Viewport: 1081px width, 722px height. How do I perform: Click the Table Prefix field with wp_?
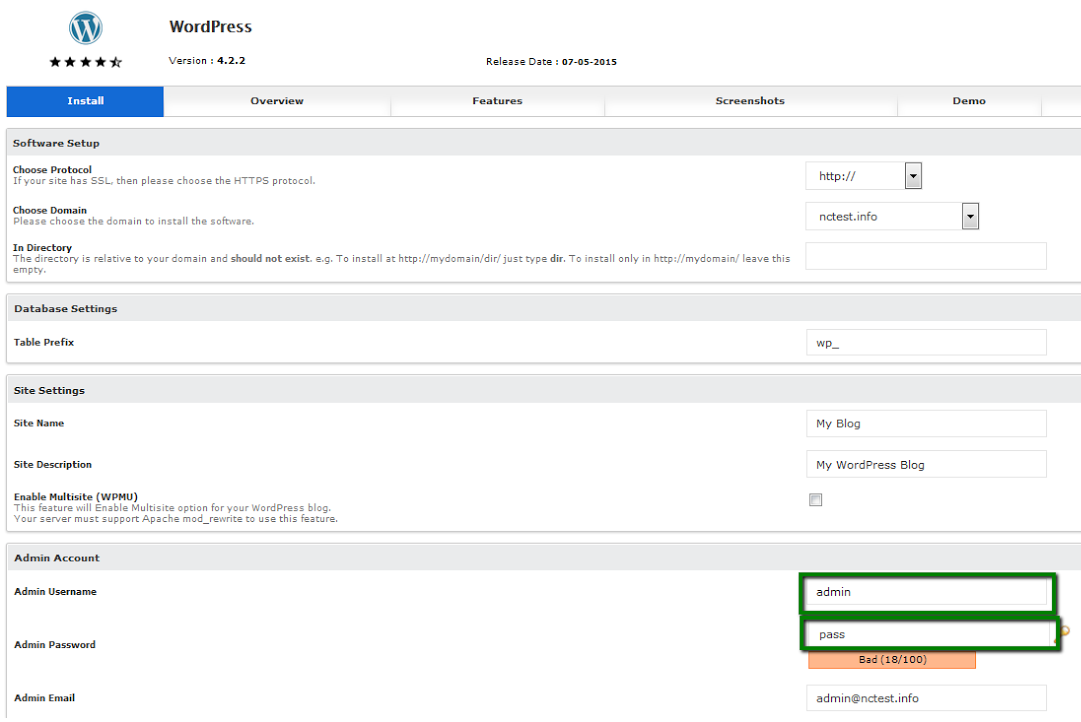pyautogui.click(x=926, y=343)
